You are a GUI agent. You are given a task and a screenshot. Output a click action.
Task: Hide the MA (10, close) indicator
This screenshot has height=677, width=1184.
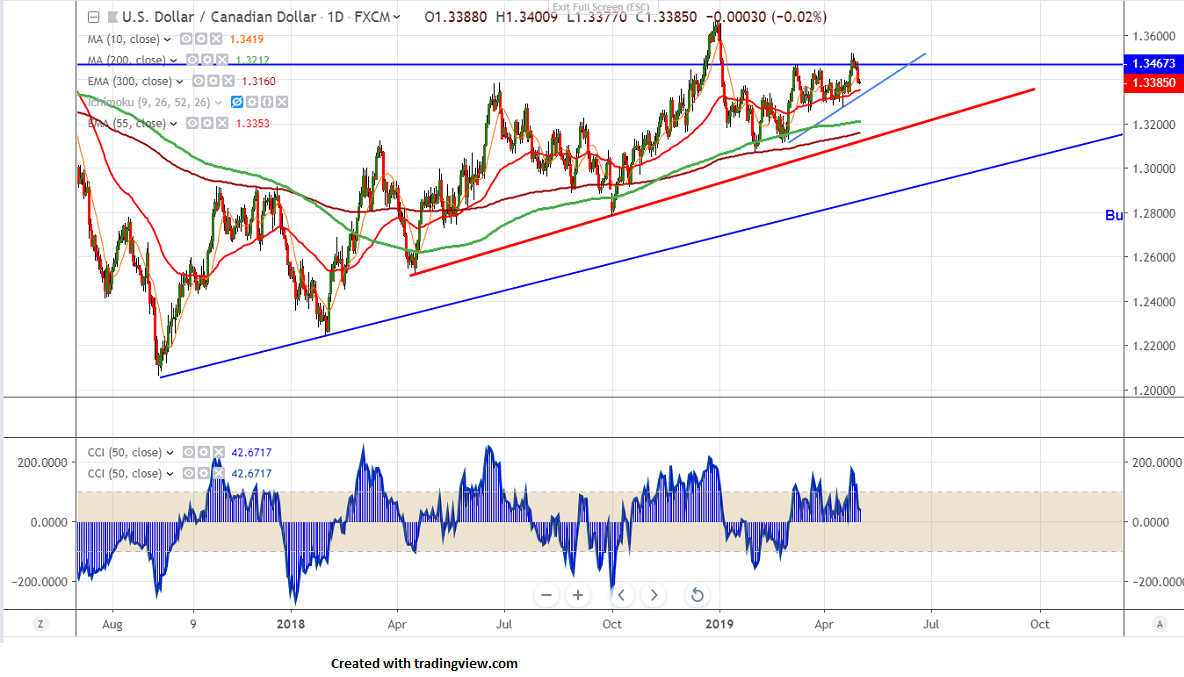pyautogui.click(x=186, y=38)
